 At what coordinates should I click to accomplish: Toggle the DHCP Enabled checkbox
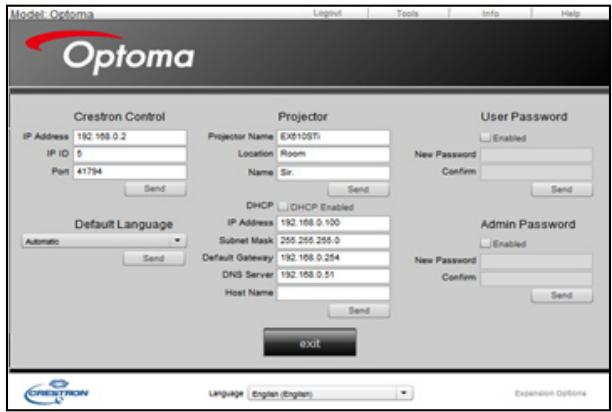283,206
